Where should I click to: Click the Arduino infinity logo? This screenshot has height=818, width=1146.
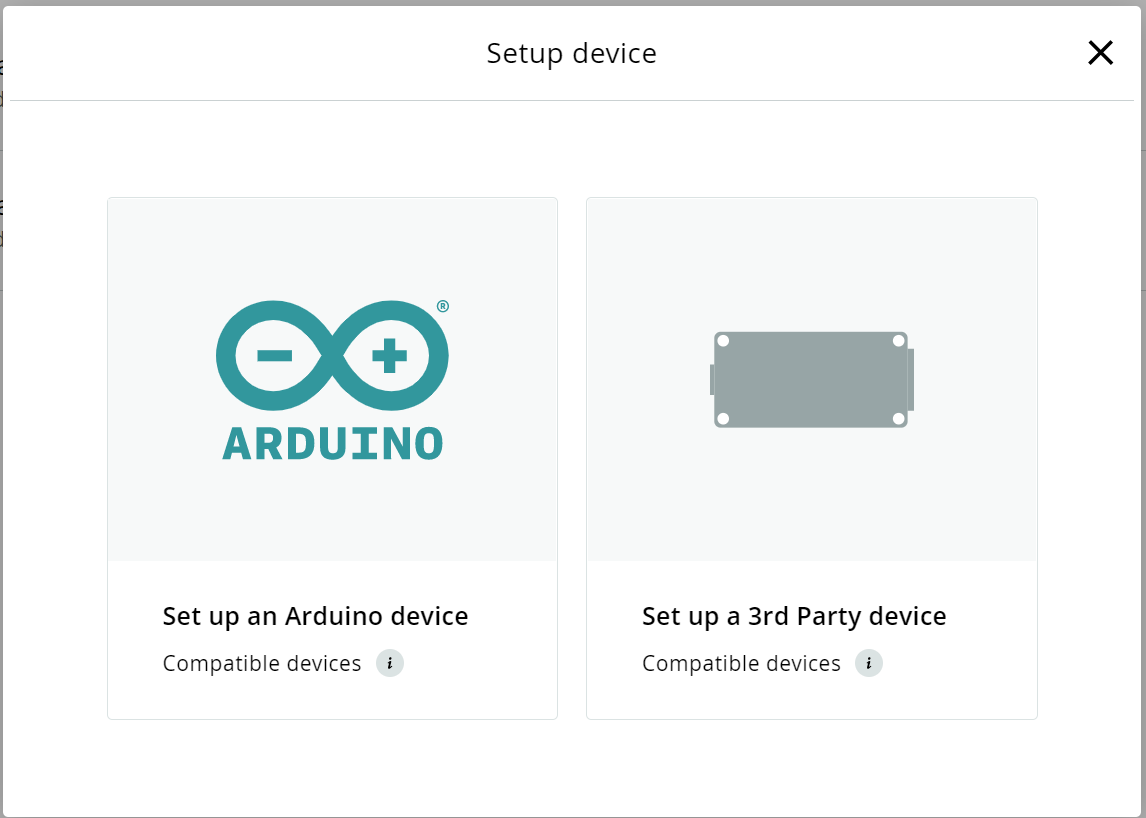point(333,356)
